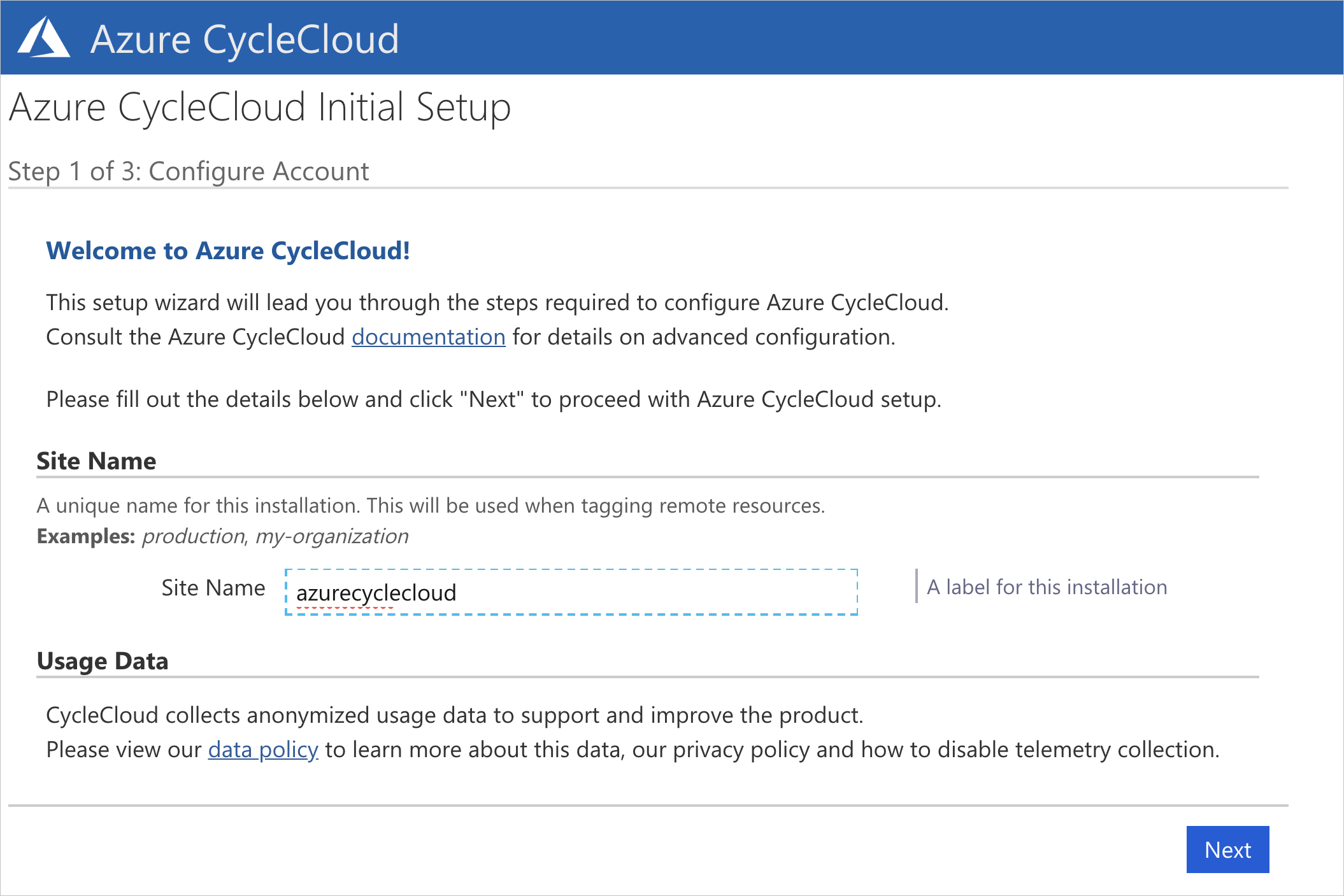Click the Azure CycleCloud header title
Image resolution: width=1344 pixels, height=896 pixels.
click(245, 39)
